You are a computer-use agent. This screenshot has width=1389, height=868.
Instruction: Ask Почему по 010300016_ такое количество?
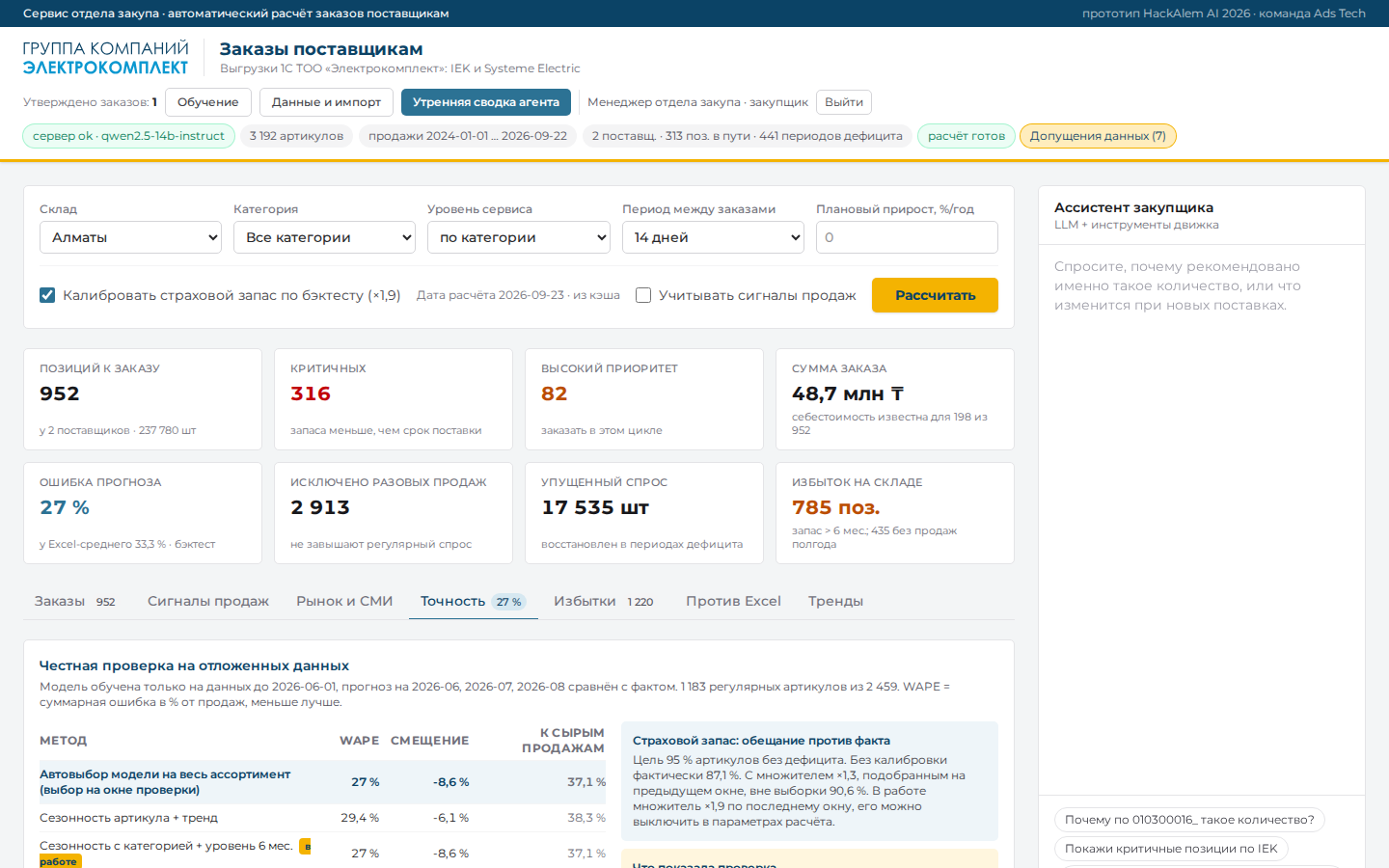point(1189,820)
